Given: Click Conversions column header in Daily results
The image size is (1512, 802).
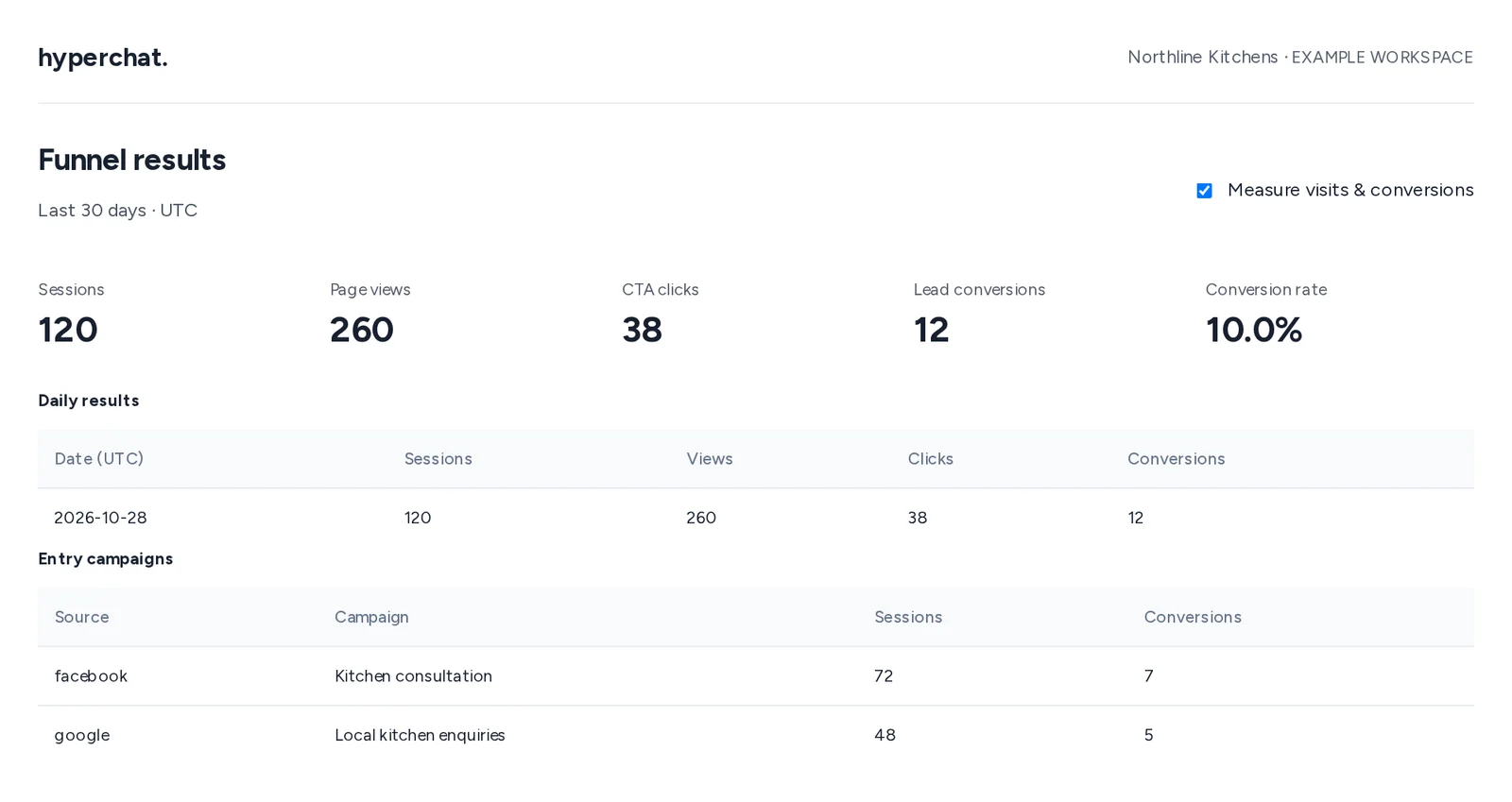Looking at the screenshot, I should (x=1177, y=459).
